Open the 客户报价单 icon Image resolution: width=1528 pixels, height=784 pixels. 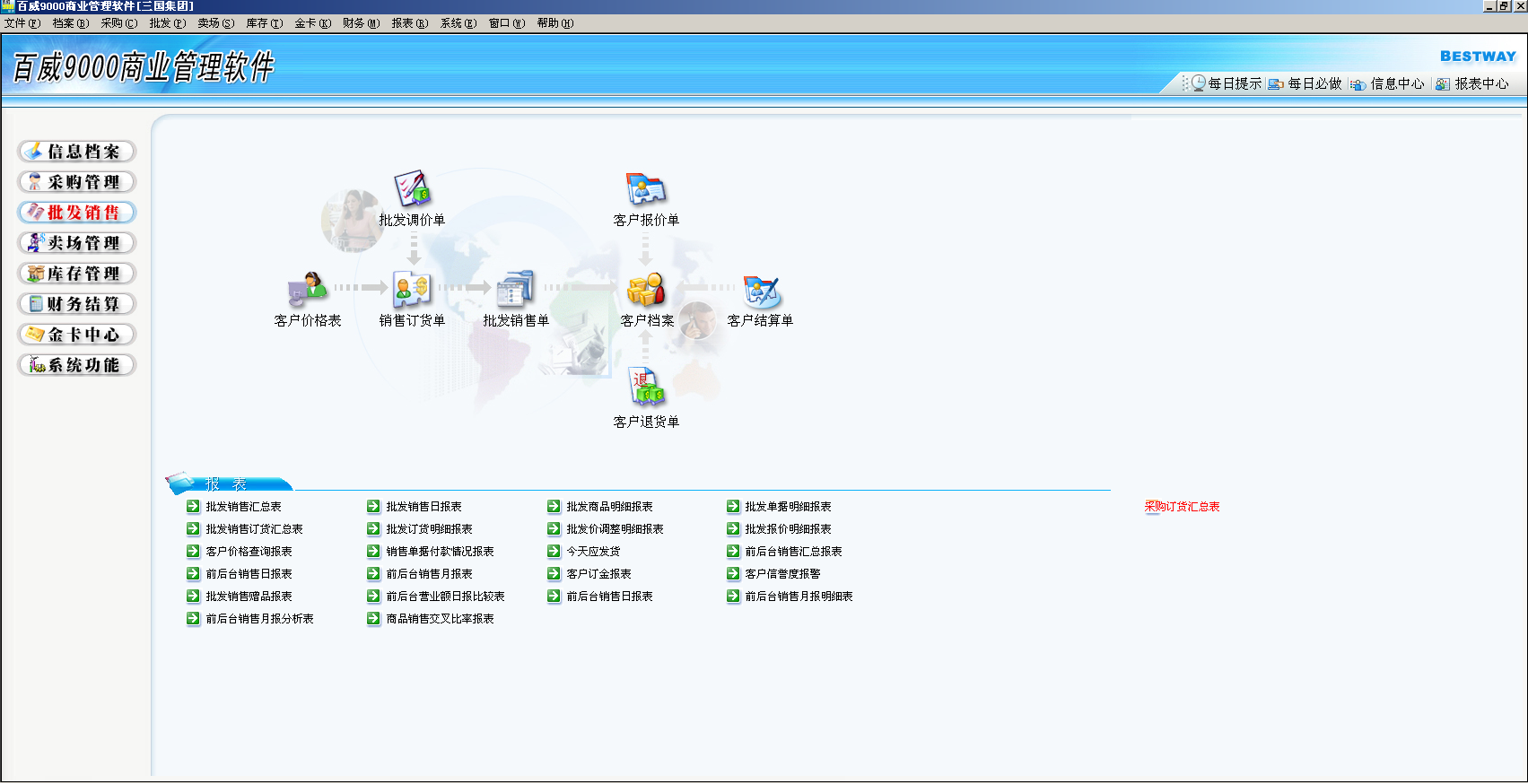(x=646, y=188)
